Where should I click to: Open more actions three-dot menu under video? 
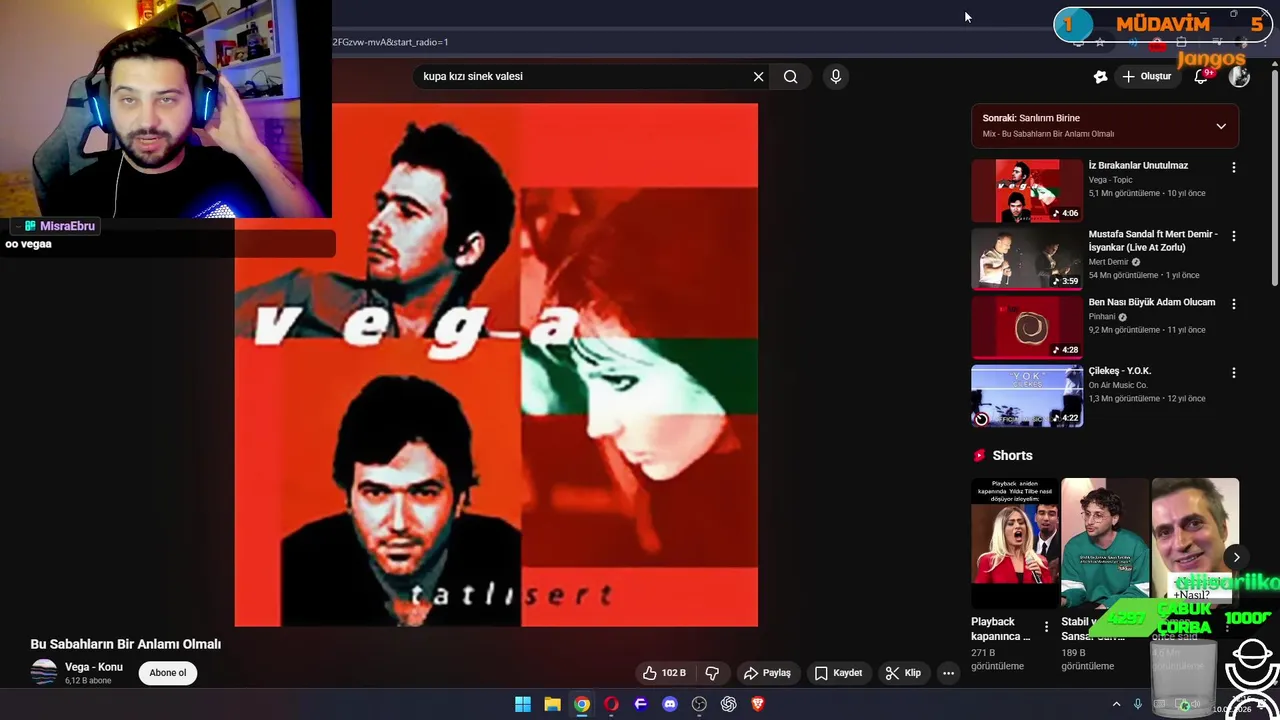click(948, 673)
